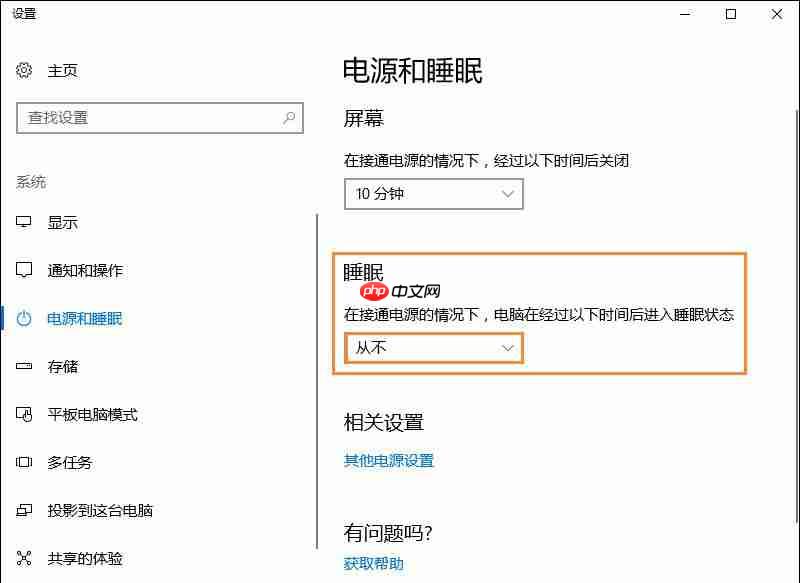Select 主页 in the left navigation

[x=62, y=70]
